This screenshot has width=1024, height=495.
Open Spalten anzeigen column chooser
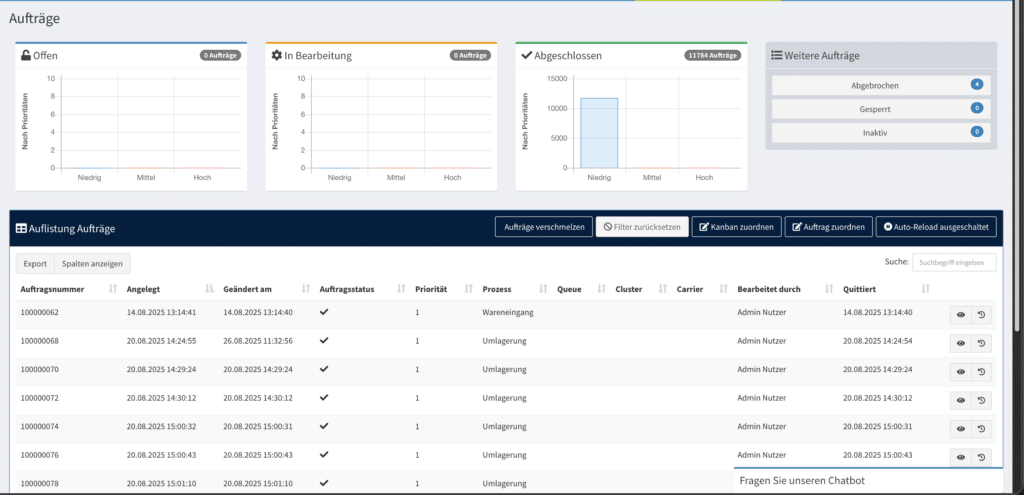coord(92,264)
